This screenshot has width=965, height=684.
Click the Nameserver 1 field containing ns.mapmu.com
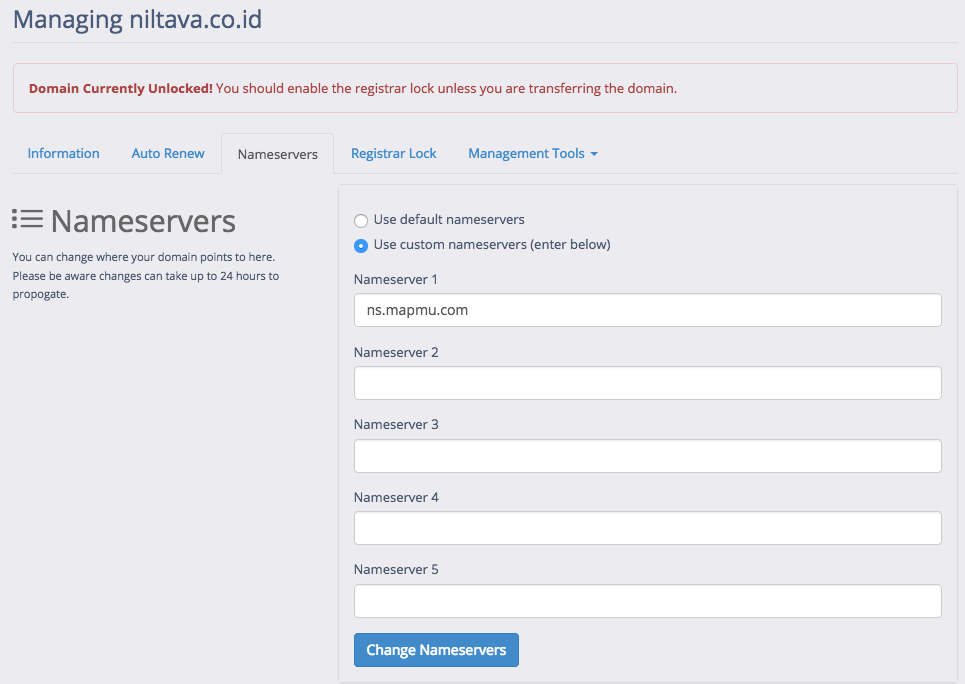point(647,310)
